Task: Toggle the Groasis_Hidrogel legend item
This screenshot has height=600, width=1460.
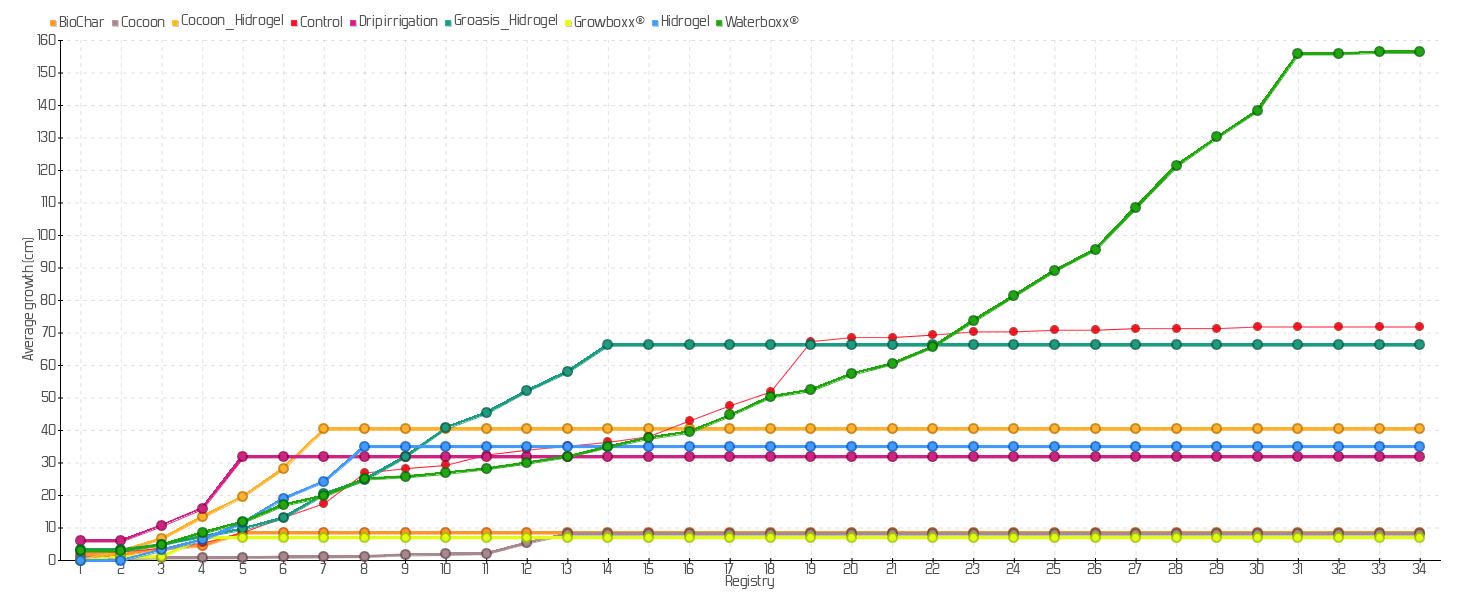Action: coord(505,21)
